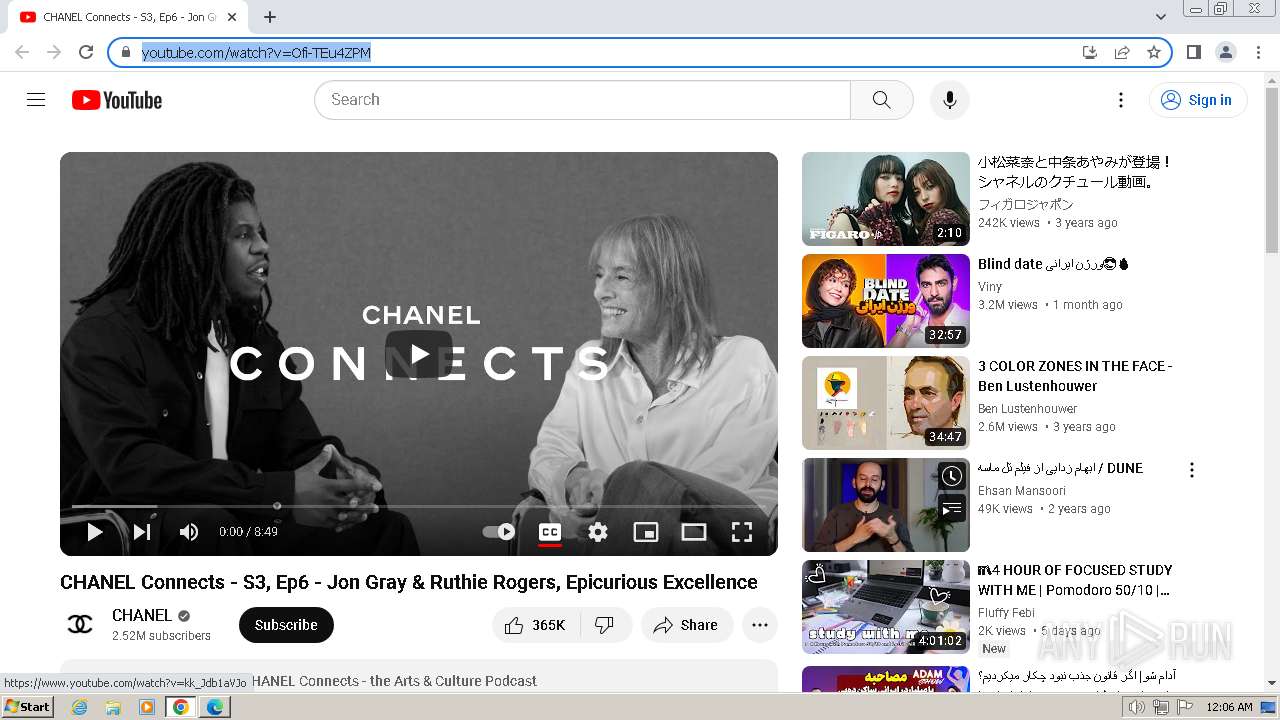Bookmark this page with star
The width and height of the screenshot is (1280, 720).
click(1154, 52)
